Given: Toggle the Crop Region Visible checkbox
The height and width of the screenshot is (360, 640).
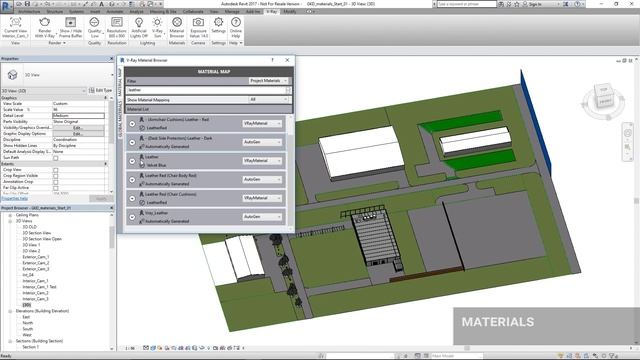Looking at the screenshot, I should pos(56,176).
